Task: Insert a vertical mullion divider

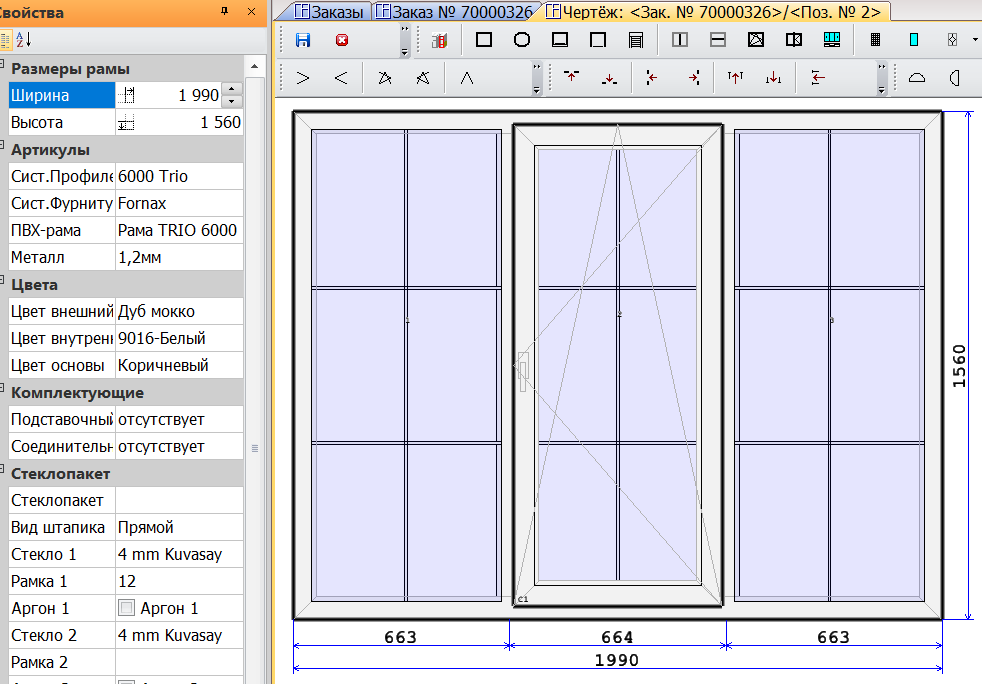Action: pos(680,40)
